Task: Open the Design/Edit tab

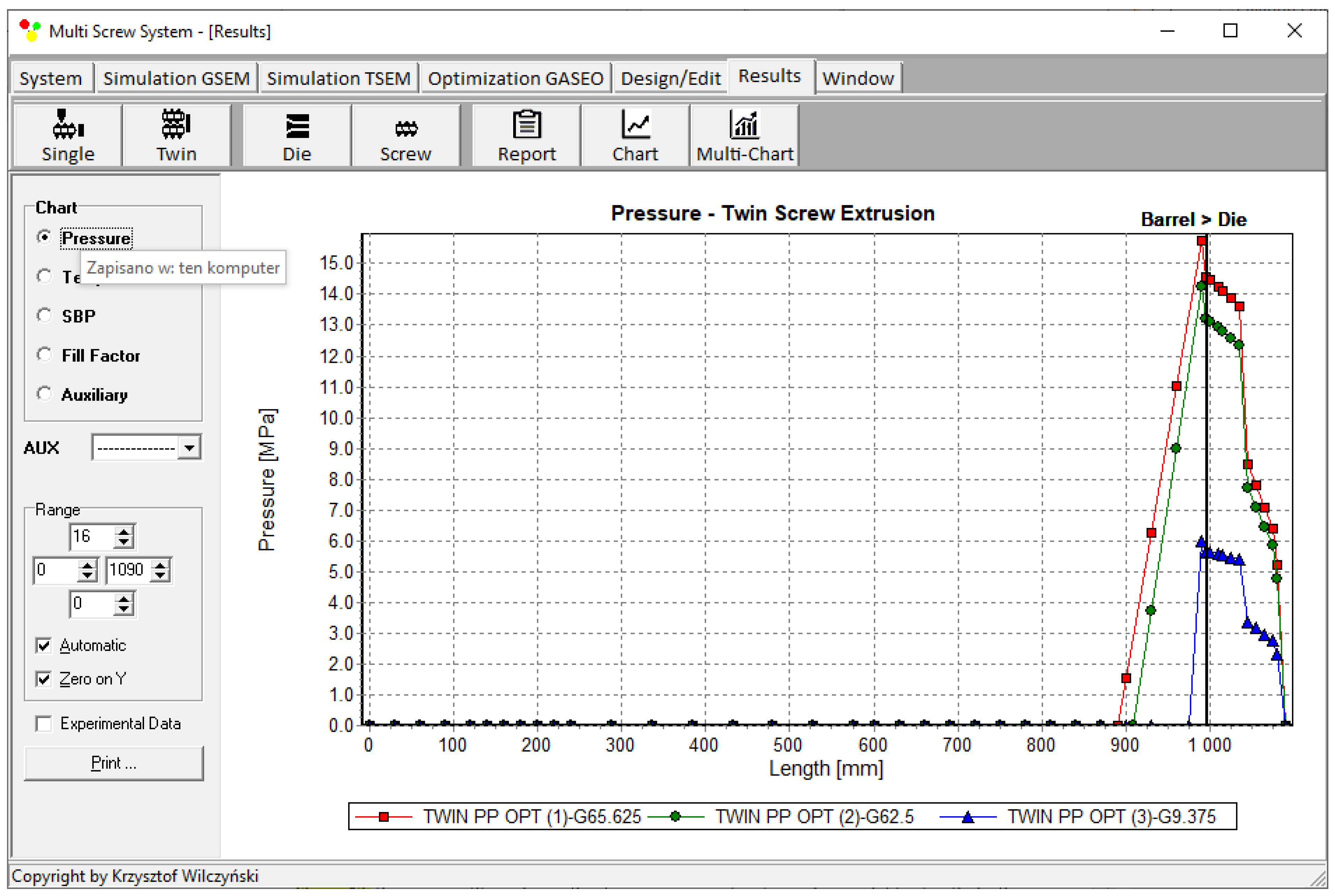Action: click(x=670, y=78)
